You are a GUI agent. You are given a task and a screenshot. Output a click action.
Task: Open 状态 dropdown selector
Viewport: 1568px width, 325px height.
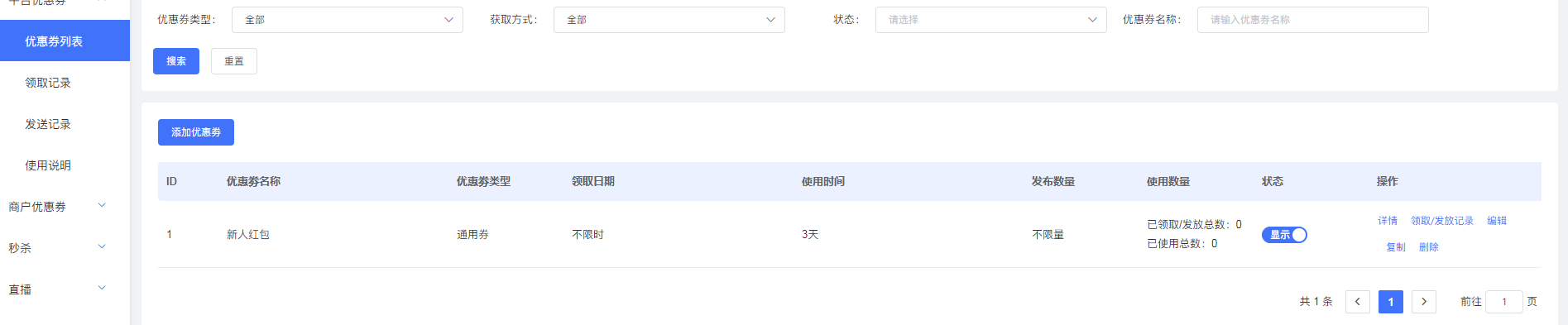click(990, 20)
